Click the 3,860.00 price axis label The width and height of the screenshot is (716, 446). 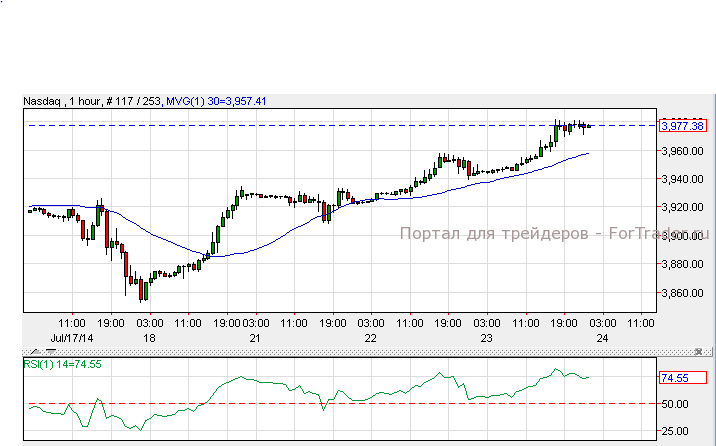pos(682,293)
